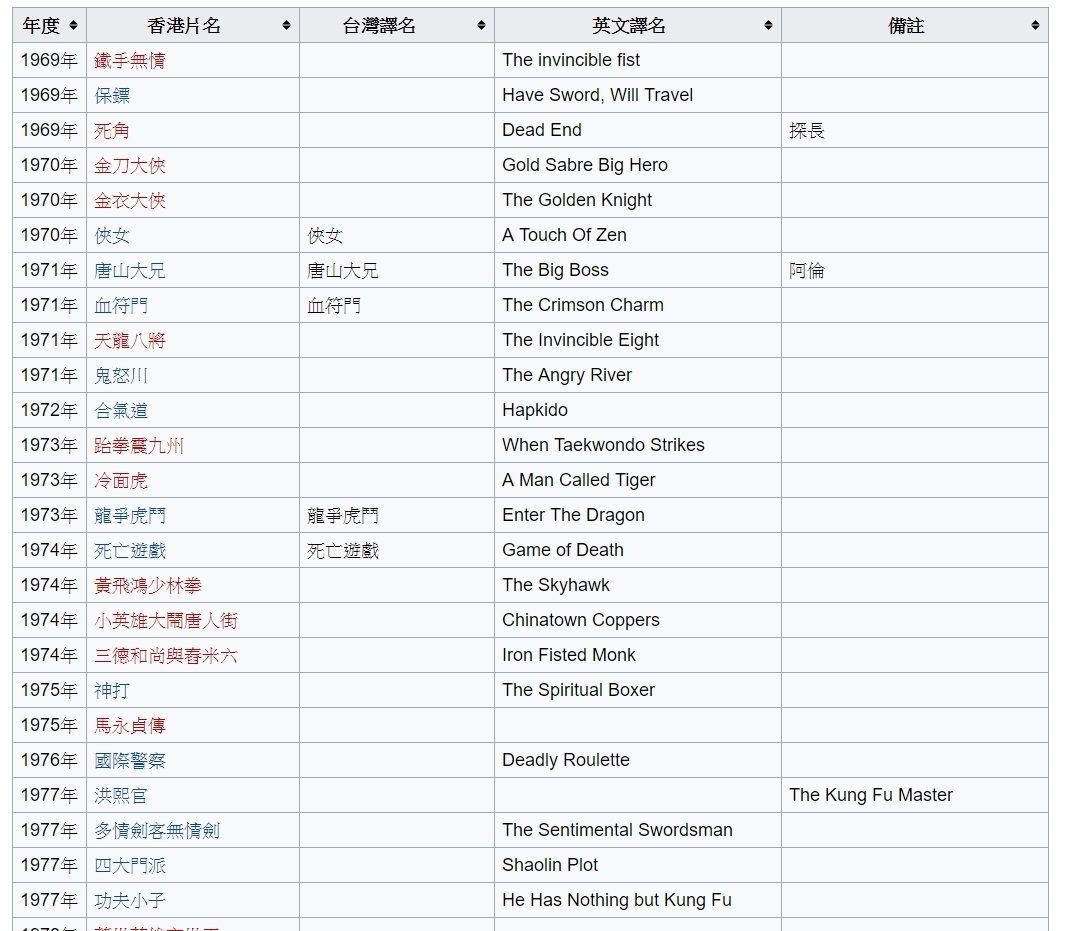
Task: Click the 功夫小子 film link
Action: tap(130, 901)
